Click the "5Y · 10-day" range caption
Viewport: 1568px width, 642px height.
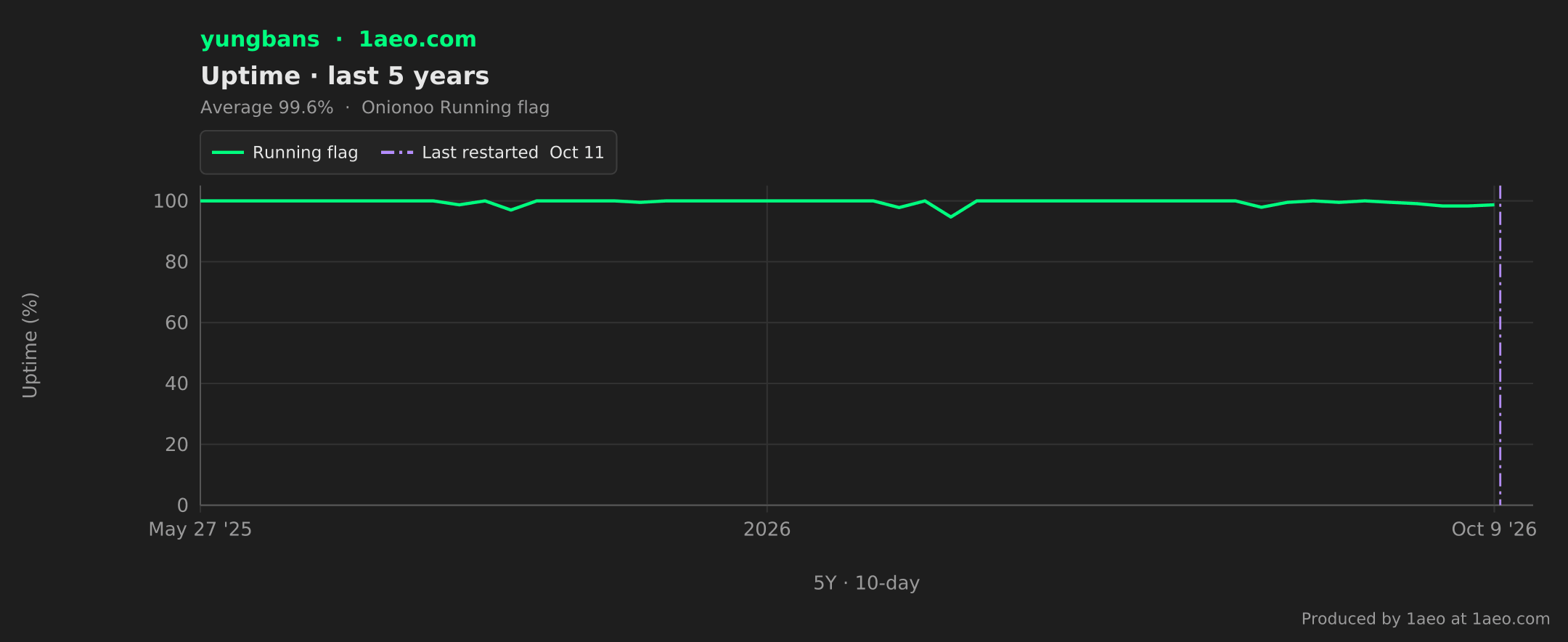click(866, 583)
